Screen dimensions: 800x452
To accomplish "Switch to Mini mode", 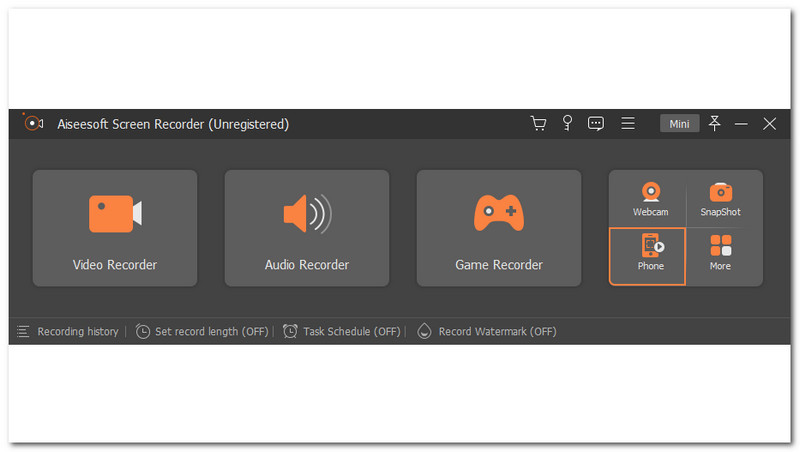I will click(679, 123).
